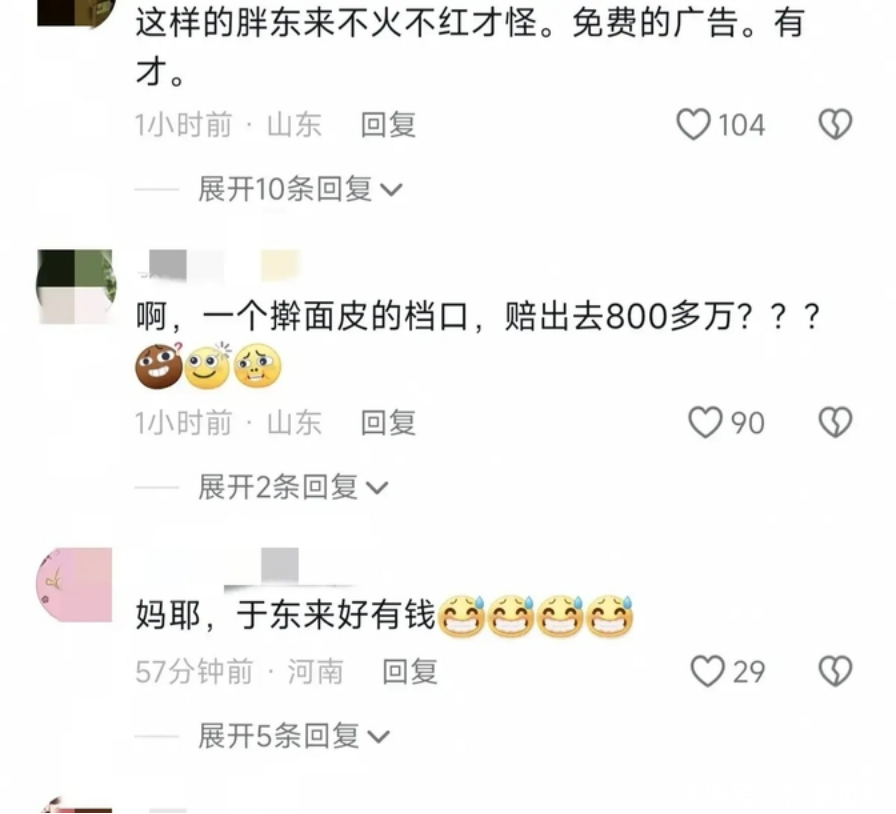The width and height of the screenshot is (896, 814).
Task: Expand the 10 replies thread
Action: point(300,189)
